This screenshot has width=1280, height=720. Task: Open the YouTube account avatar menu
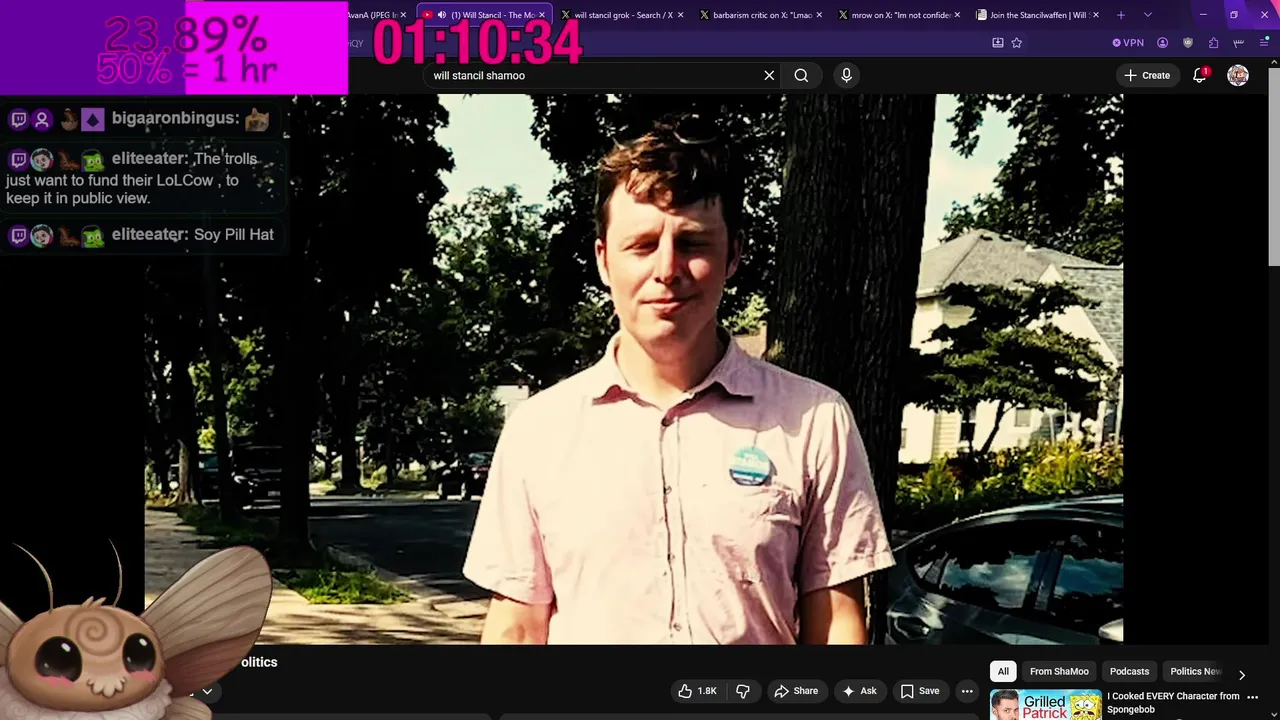(x=1238, y=75)
